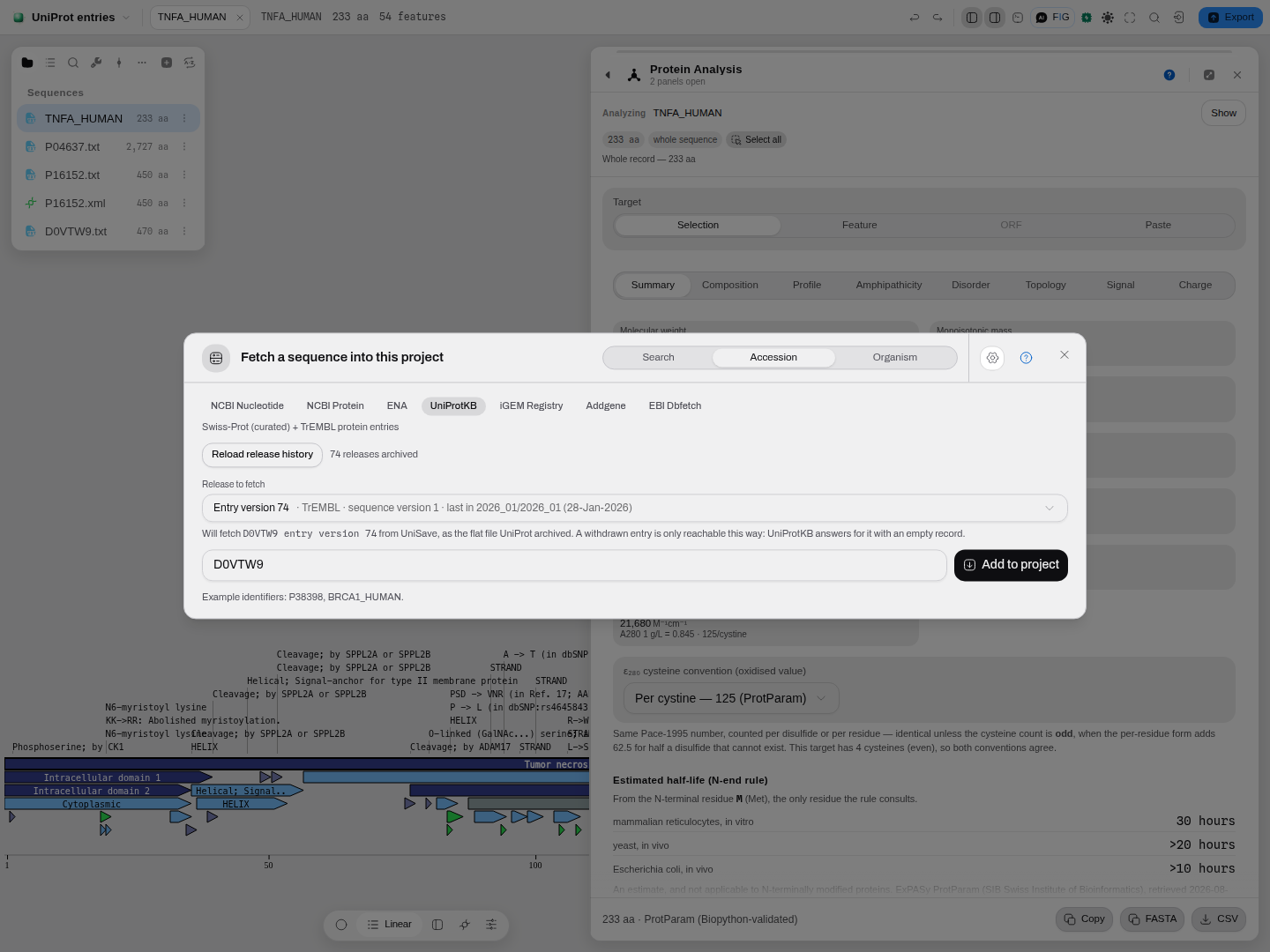The image size is (1270, 952).
Task: Close the Fetch a sequence dialog
Action: 1065,354
